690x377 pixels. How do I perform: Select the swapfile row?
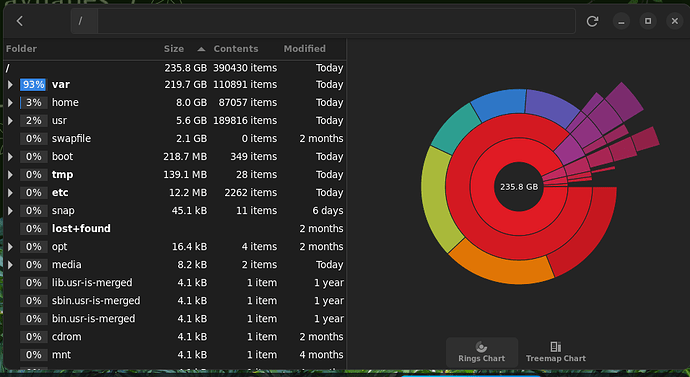pos(175,139)
